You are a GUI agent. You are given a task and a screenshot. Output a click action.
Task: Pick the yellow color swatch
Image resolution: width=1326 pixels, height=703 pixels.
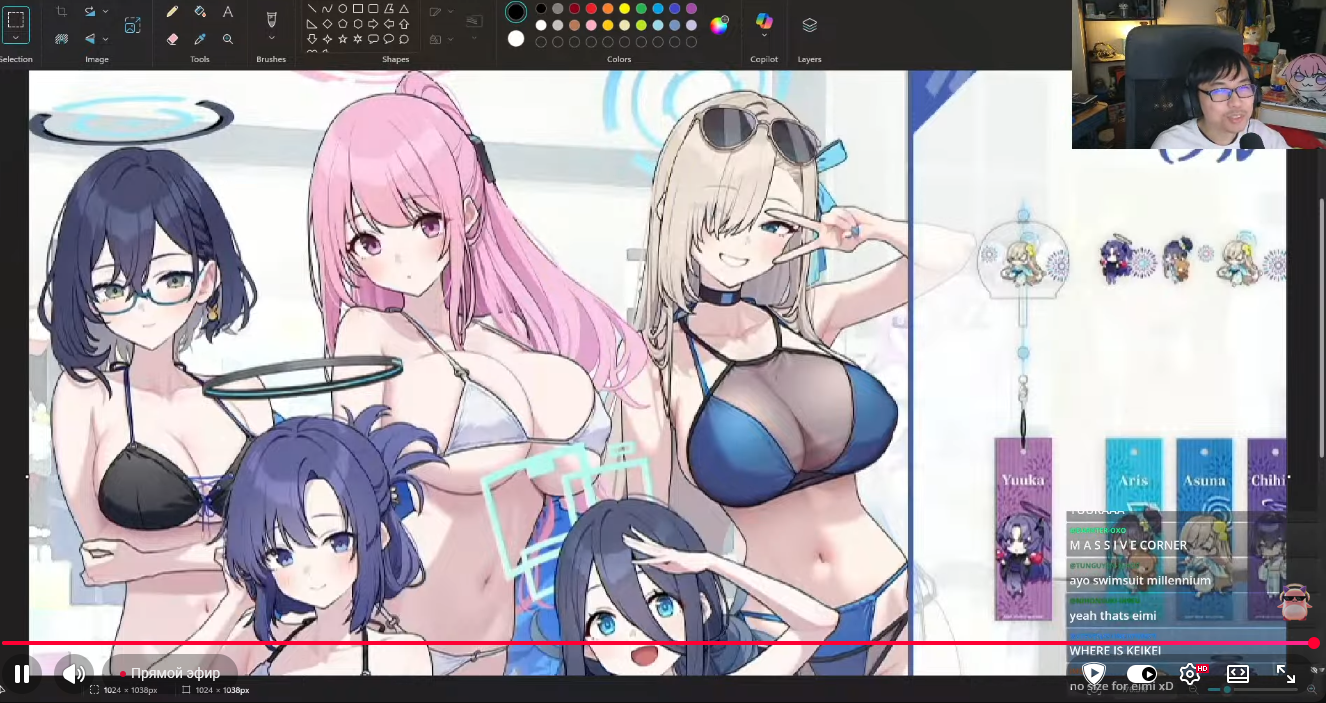click(x=624, y=9)
